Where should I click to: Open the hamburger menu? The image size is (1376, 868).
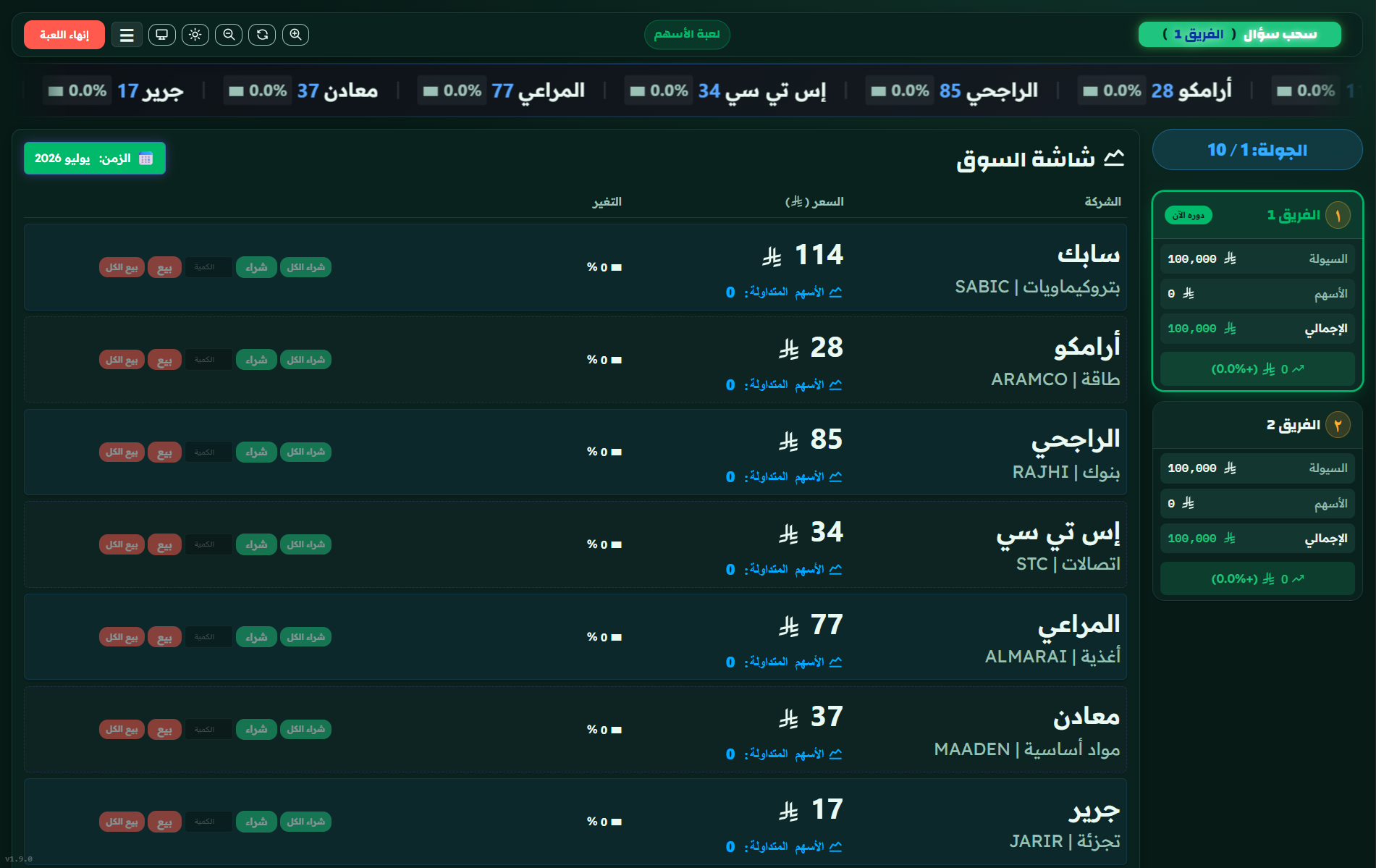coord(127,35)
